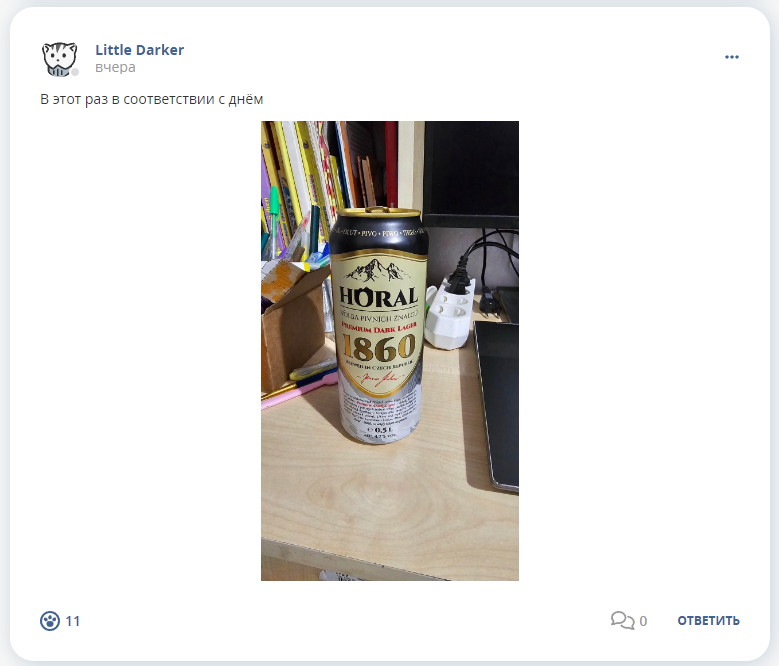Click the HORAL logo in the photo
779x666 pixels.
coord(378,297)
